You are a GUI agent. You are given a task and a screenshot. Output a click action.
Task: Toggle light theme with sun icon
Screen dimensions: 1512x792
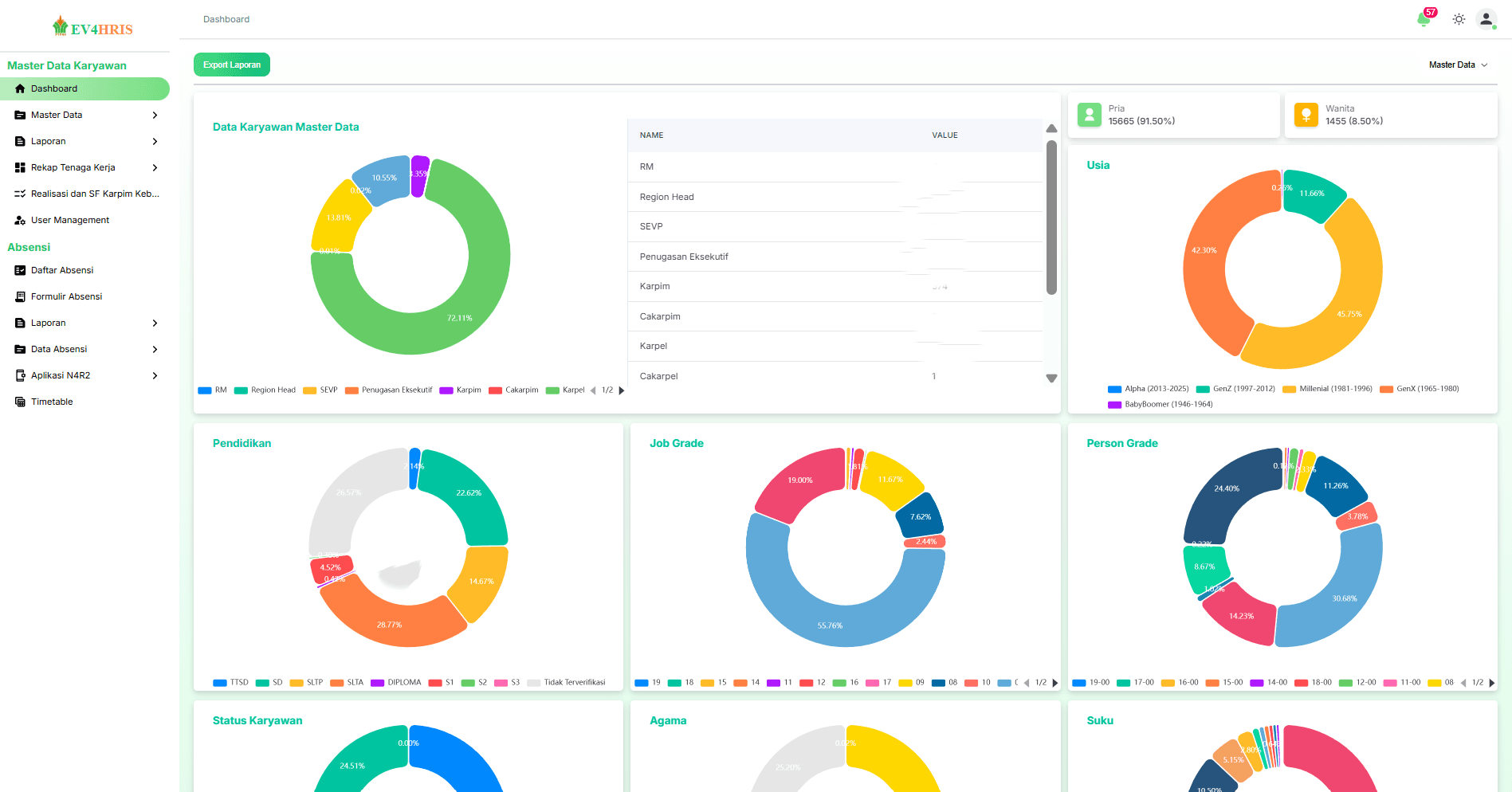click(x=1459, y=19)
